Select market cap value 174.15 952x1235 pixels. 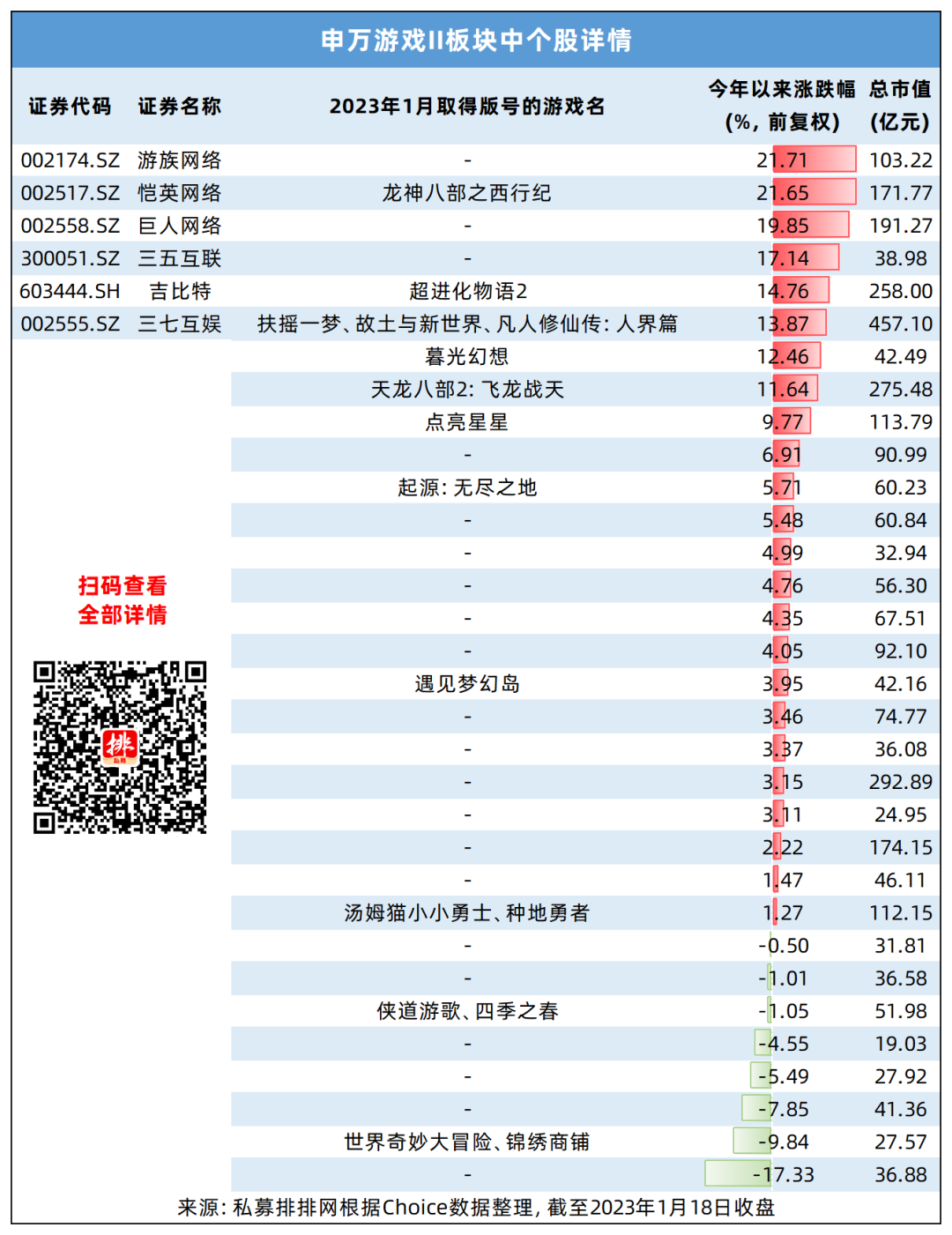click(901, 847)
